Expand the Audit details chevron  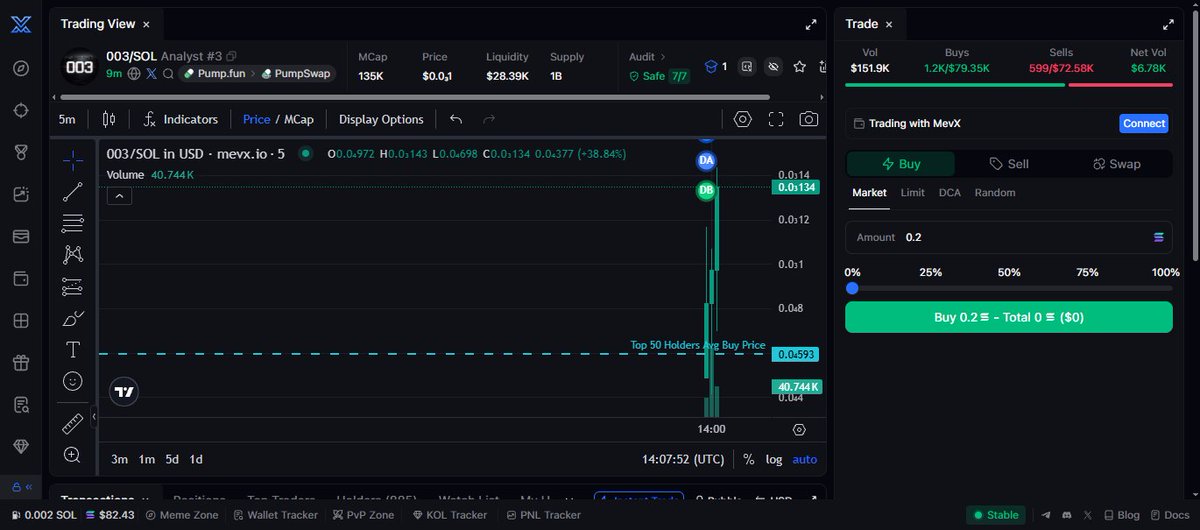tap(661, 57)
